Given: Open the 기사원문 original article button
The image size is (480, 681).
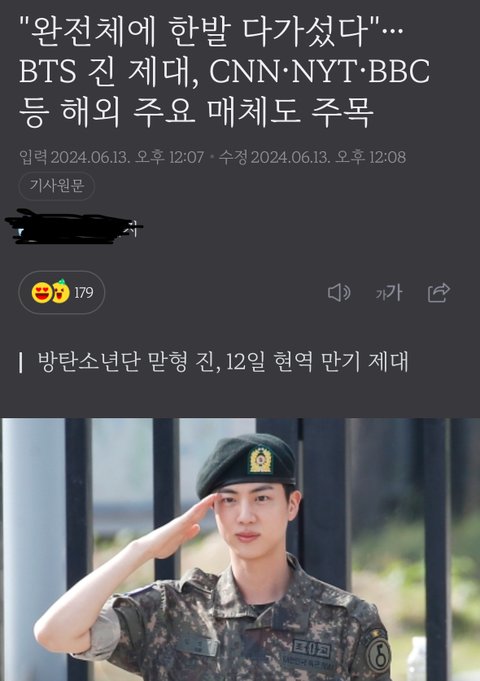Looking at the screenshot, I should [56, 186].
